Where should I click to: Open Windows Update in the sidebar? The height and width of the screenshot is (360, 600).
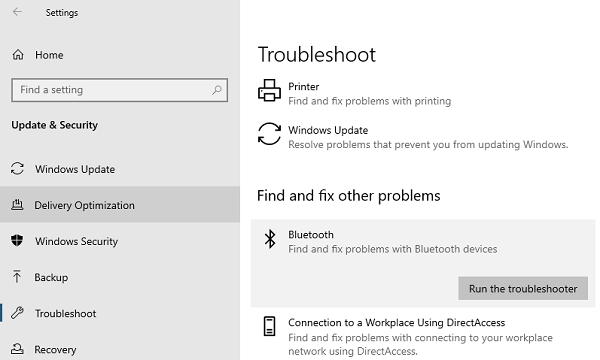pos(75,169)
